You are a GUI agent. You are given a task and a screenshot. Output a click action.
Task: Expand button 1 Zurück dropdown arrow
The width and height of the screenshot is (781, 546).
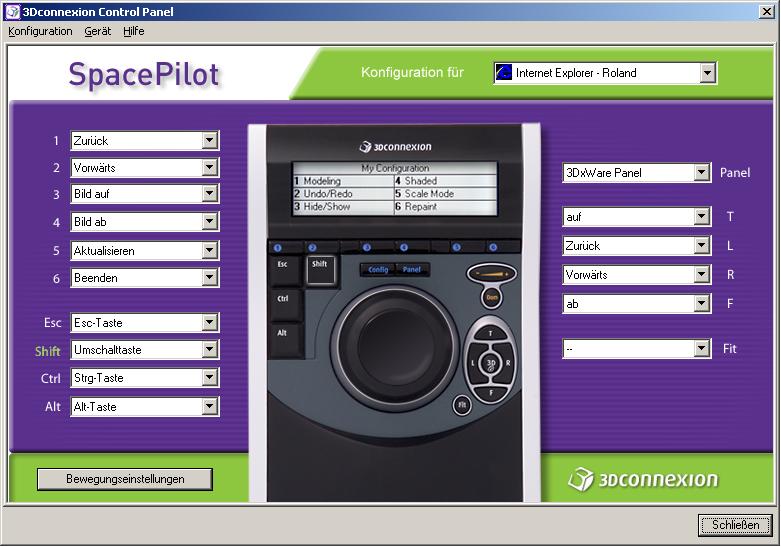coord(210,140)
